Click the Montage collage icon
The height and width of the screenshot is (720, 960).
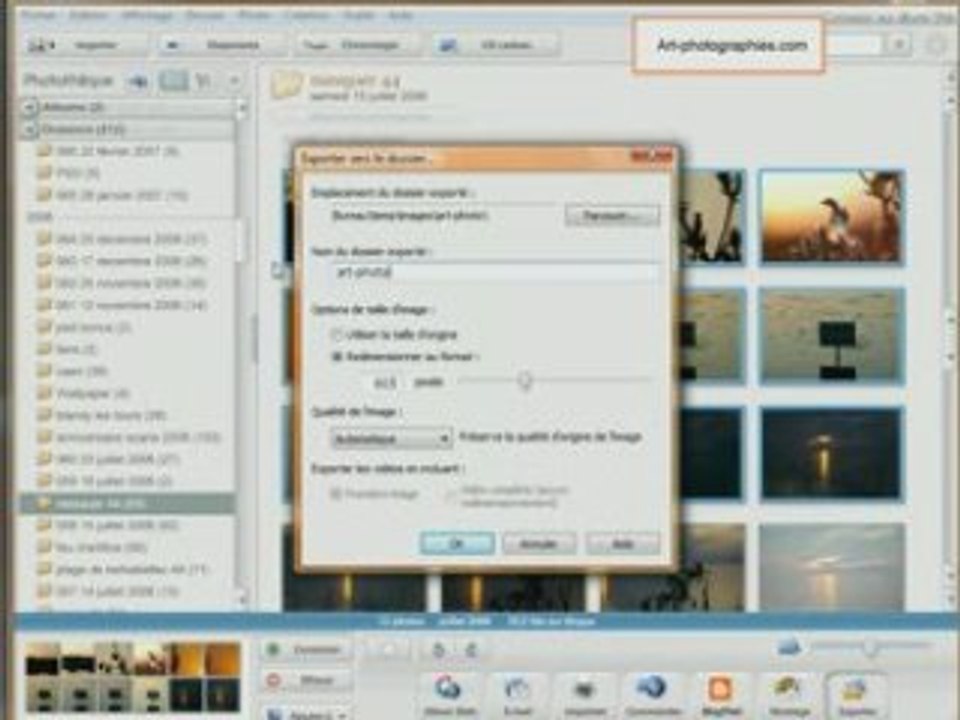pos(787,688)
